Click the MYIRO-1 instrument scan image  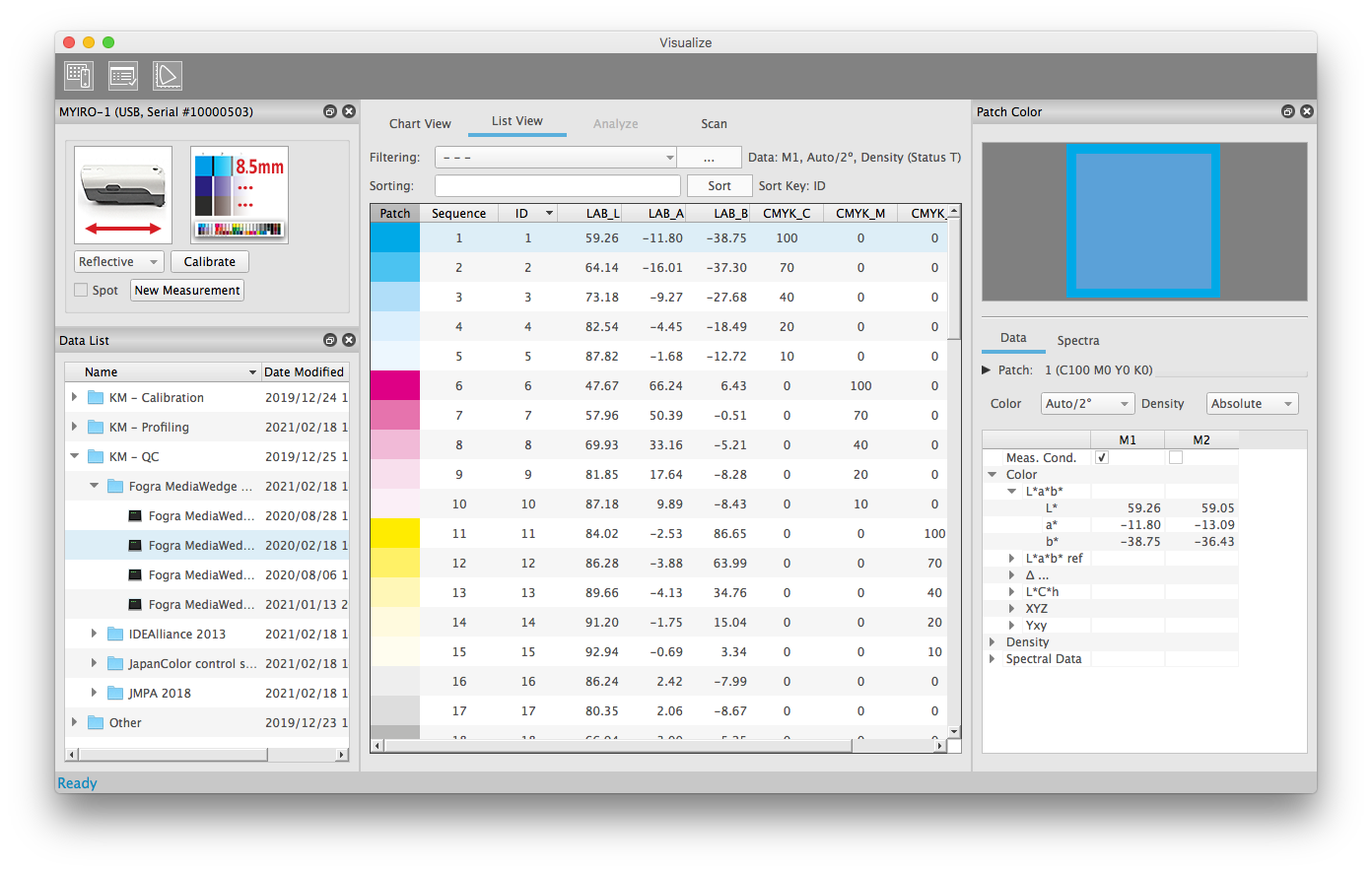[x=123, y=195]
